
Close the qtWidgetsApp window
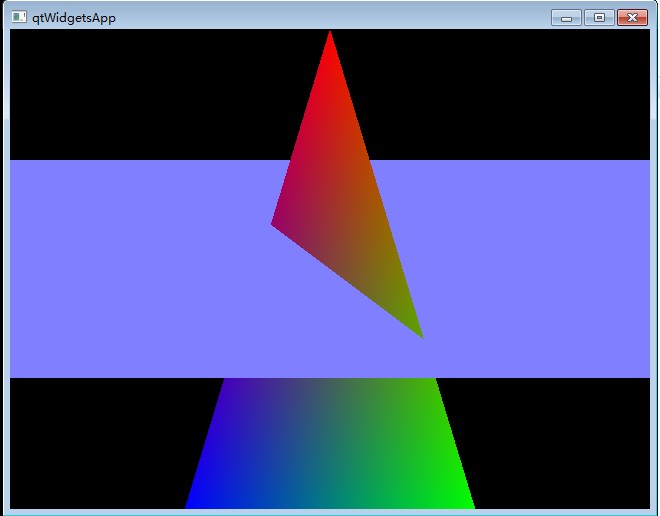(632, 18)
